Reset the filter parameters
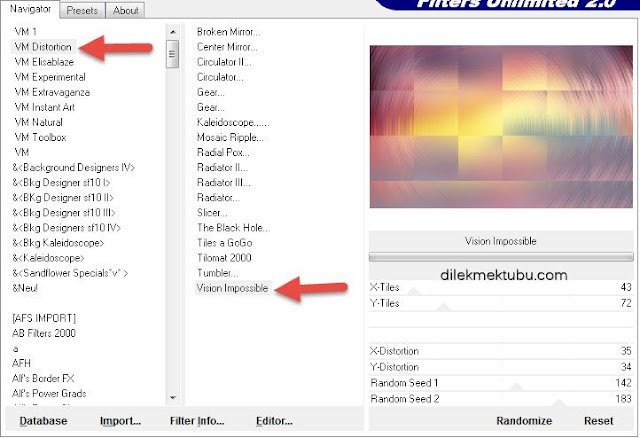Viewport: 640px width, 438px height. pos(599,421)
